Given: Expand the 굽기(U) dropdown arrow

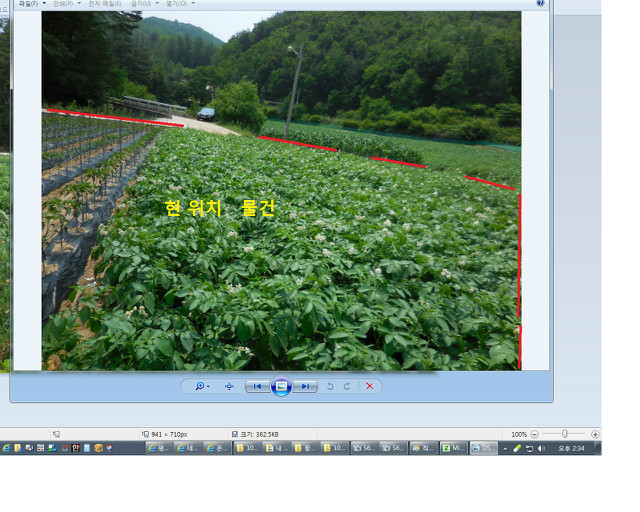Looking at the screenshot, I should click(157, 3).
